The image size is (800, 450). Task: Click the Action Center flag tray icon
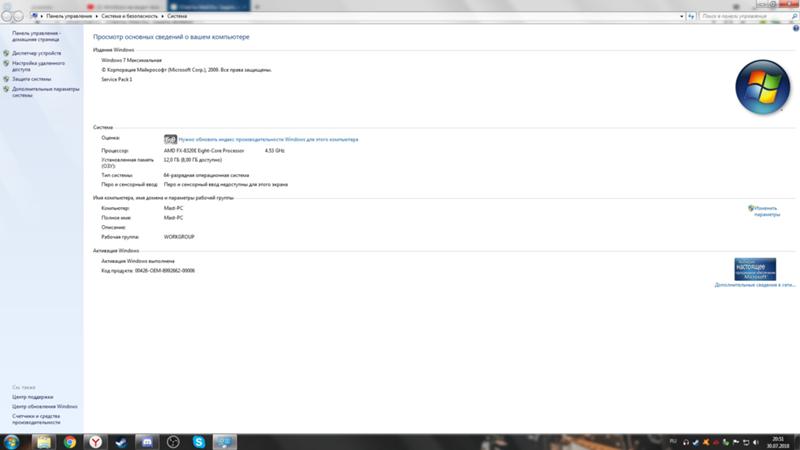coord(736,442)
